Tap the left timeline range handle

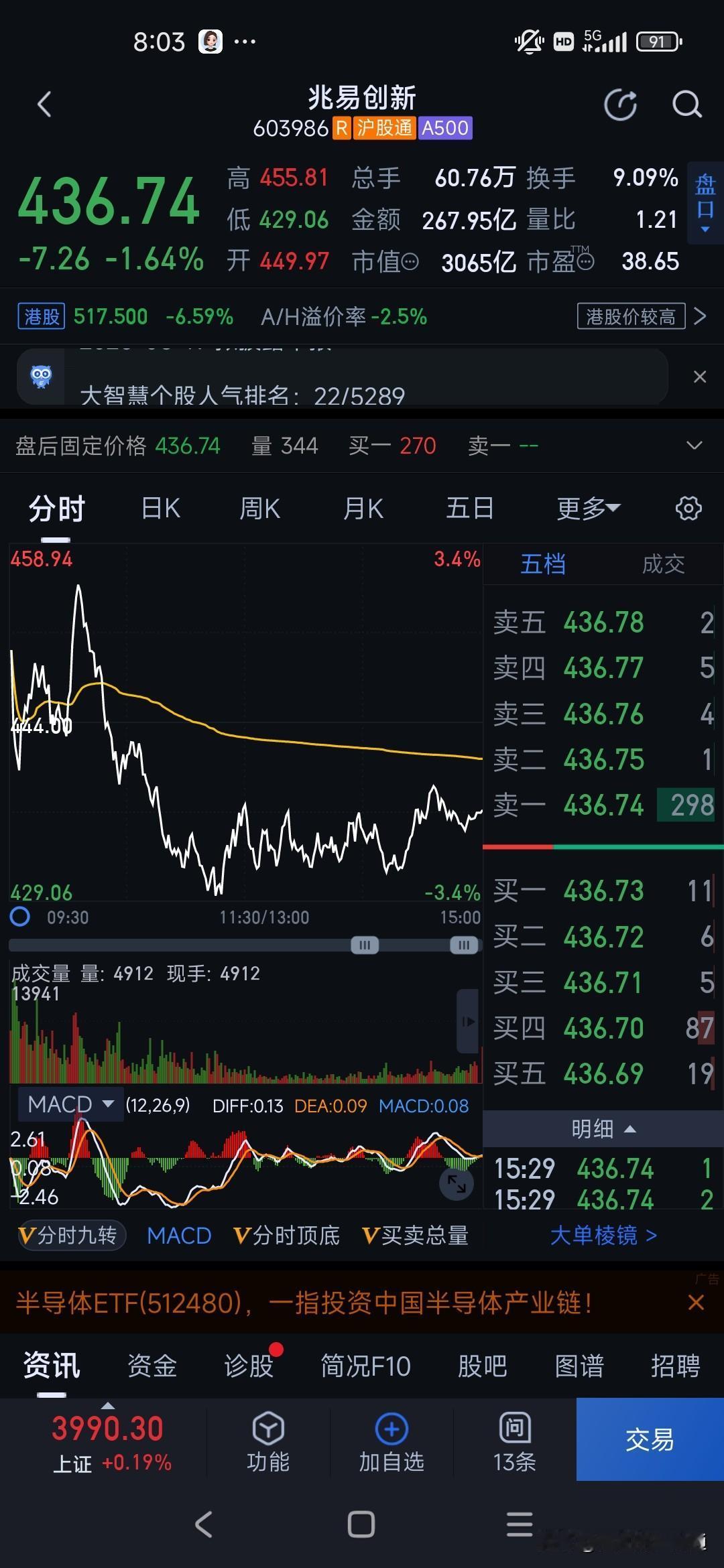[x=365, y=945]
